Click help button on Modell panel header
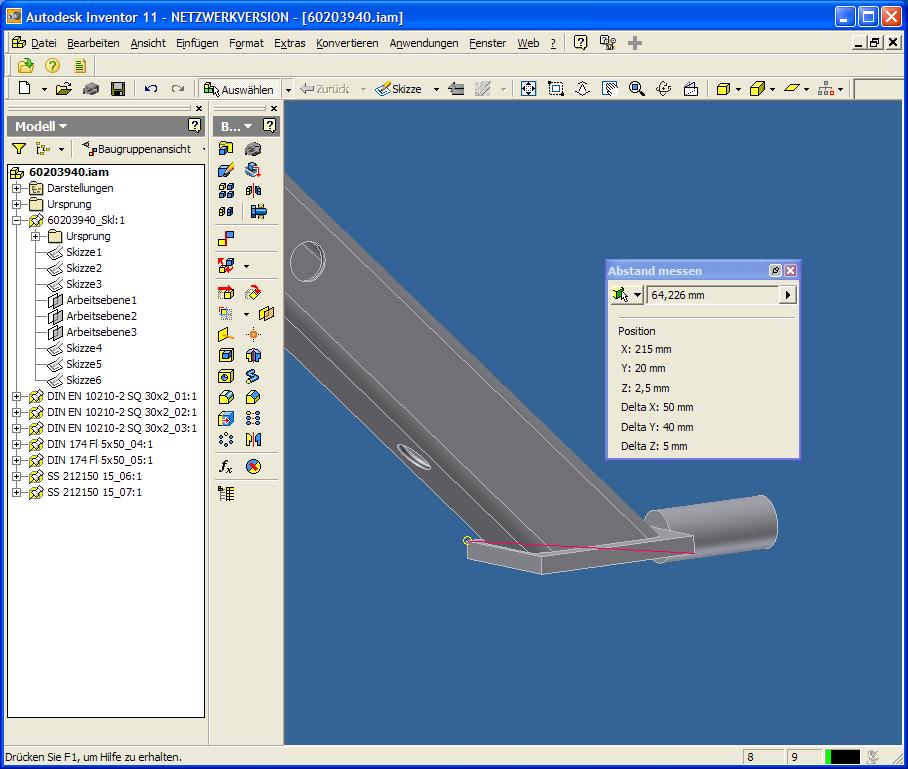The image size is (908, 769). tap(195, 126)
